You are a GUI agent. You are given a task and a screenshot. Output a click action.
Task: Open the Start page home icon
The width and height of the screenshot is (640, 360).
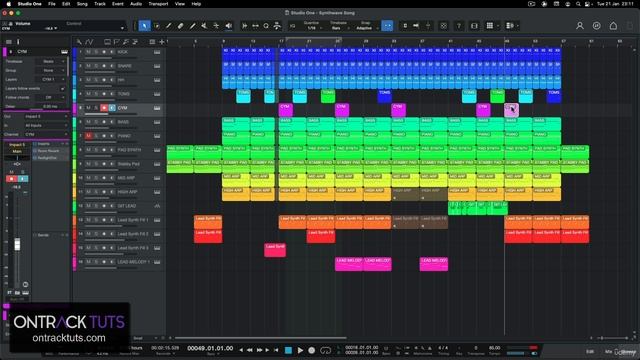(x=613, y=26)
